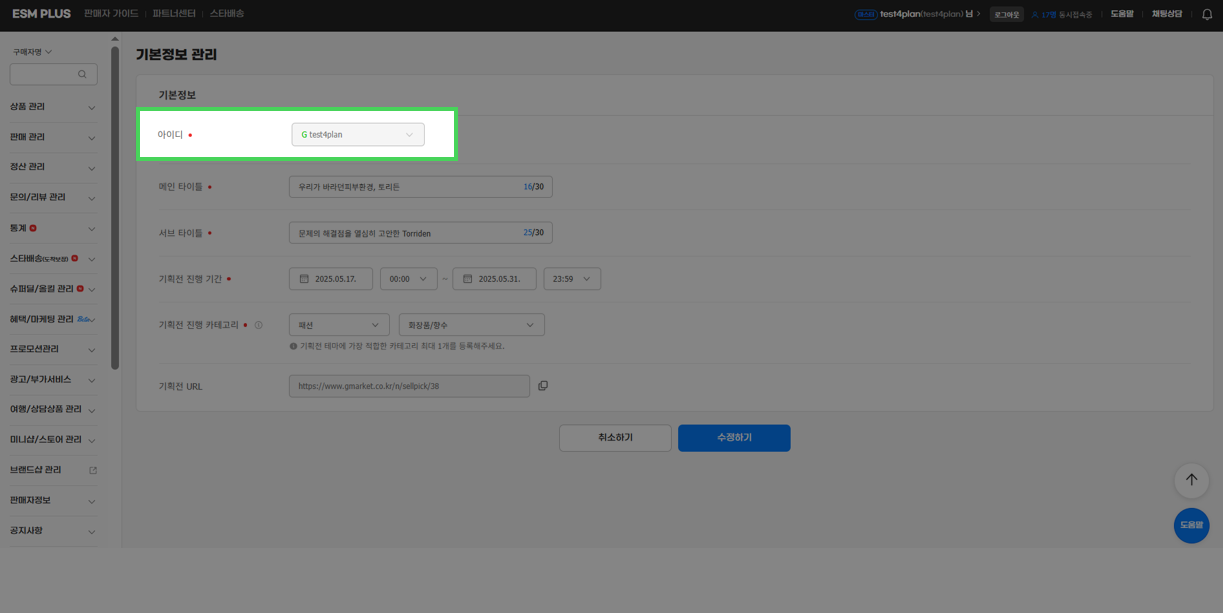Screen dimensions: 1223x613
Task: Expand the 판매자정보 sidebar menu
Action: click(x=53, y=500)
